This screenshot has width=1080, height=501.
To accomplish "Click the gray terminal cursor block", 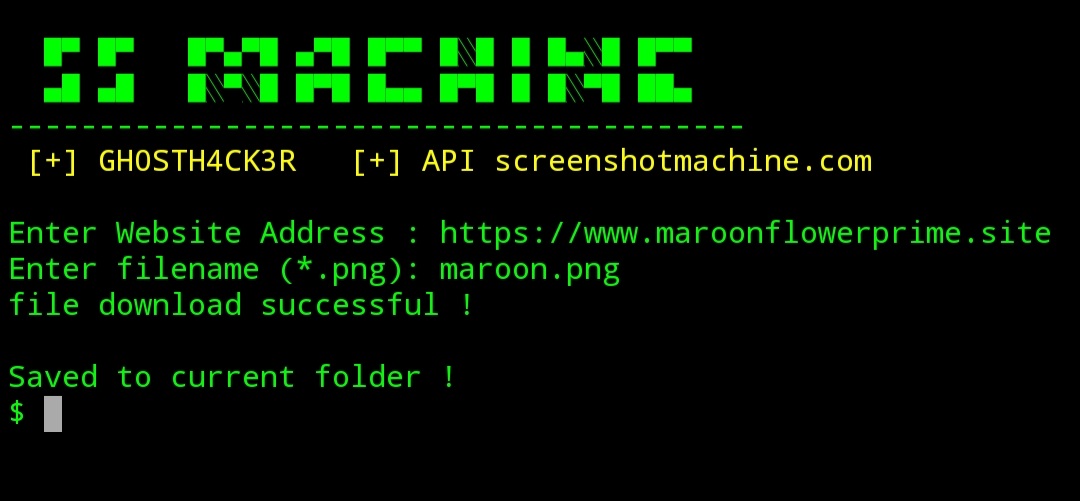I will [x=53, y=413].
